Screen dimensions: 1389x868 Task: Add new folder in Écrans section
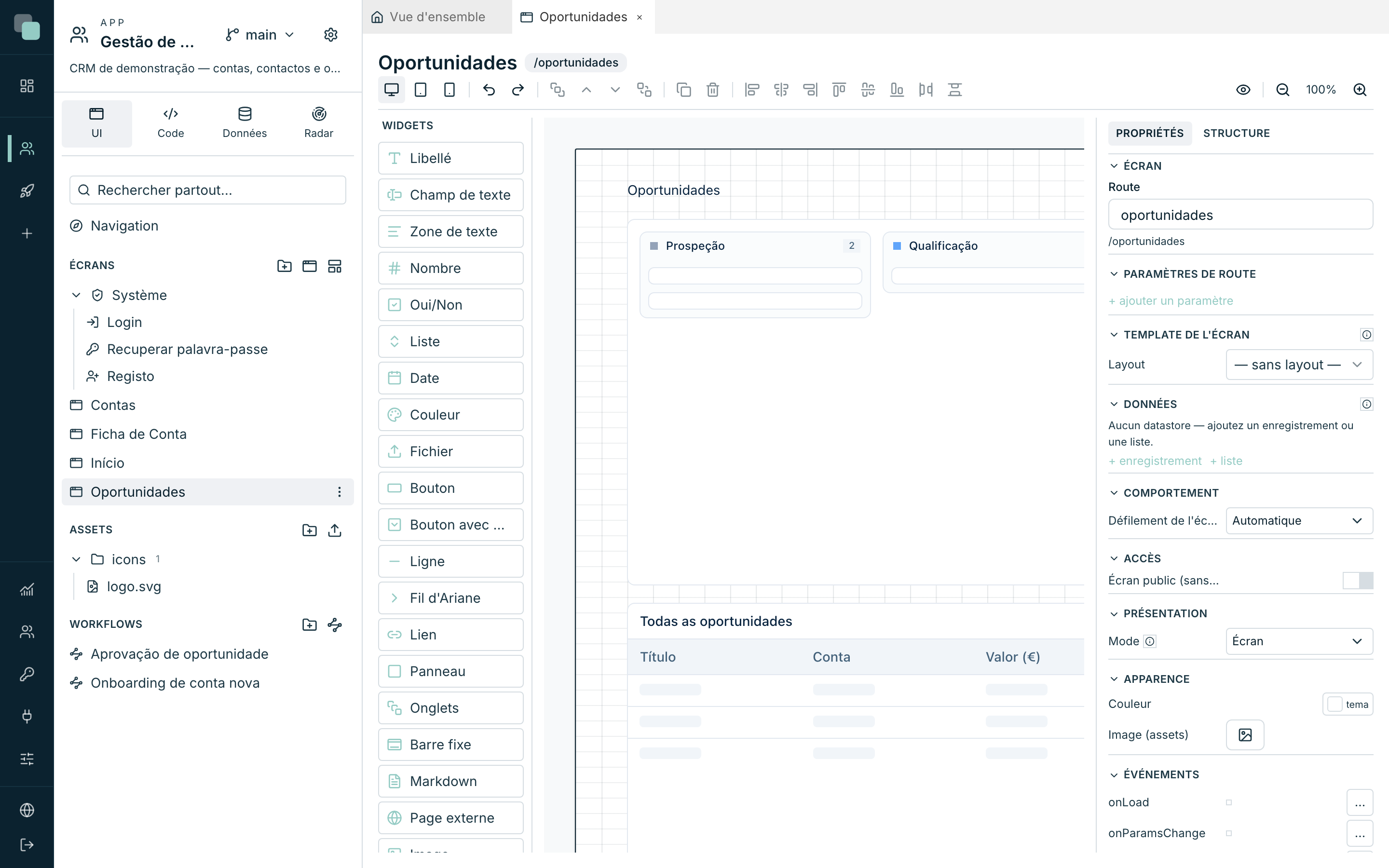(x=284, y=266)
